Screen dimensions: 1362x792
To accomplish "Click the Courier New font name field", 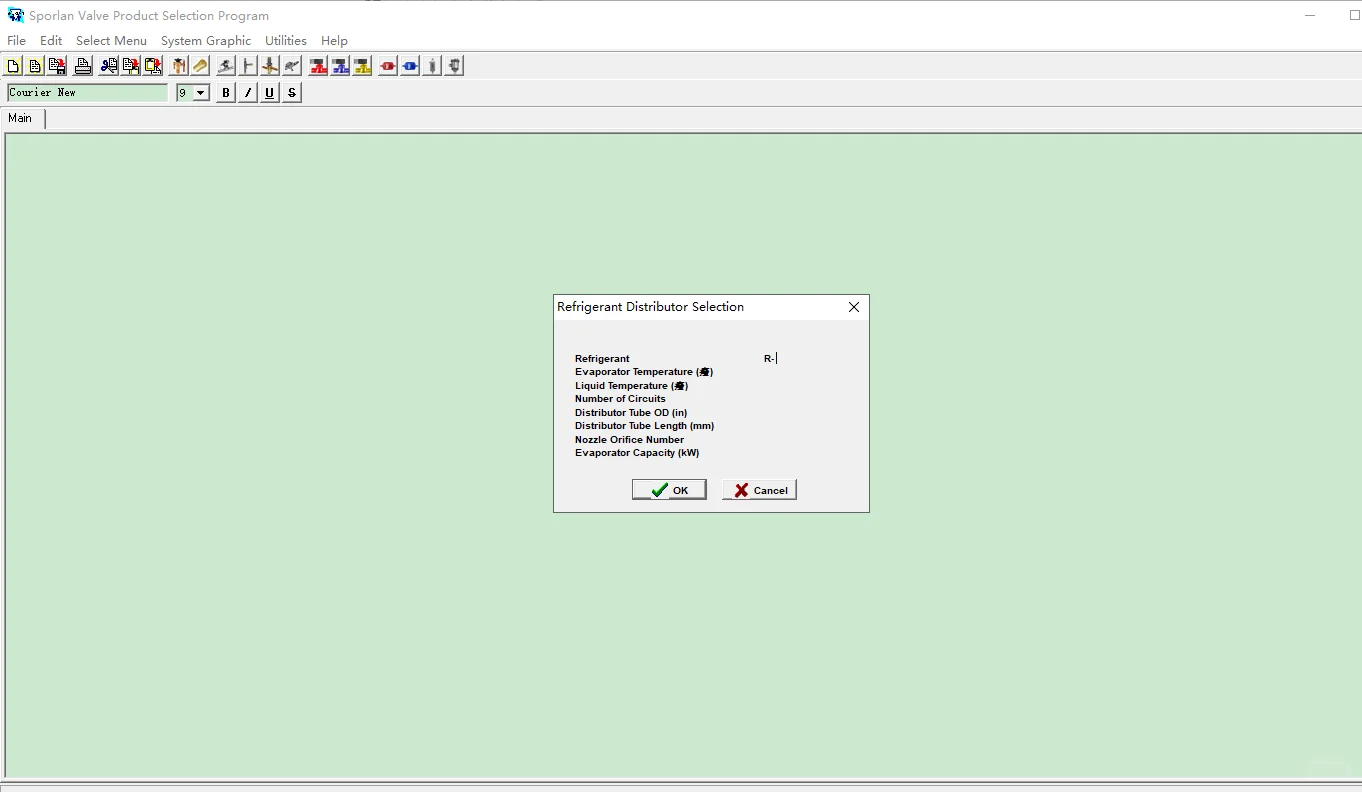I will [87, 93].
